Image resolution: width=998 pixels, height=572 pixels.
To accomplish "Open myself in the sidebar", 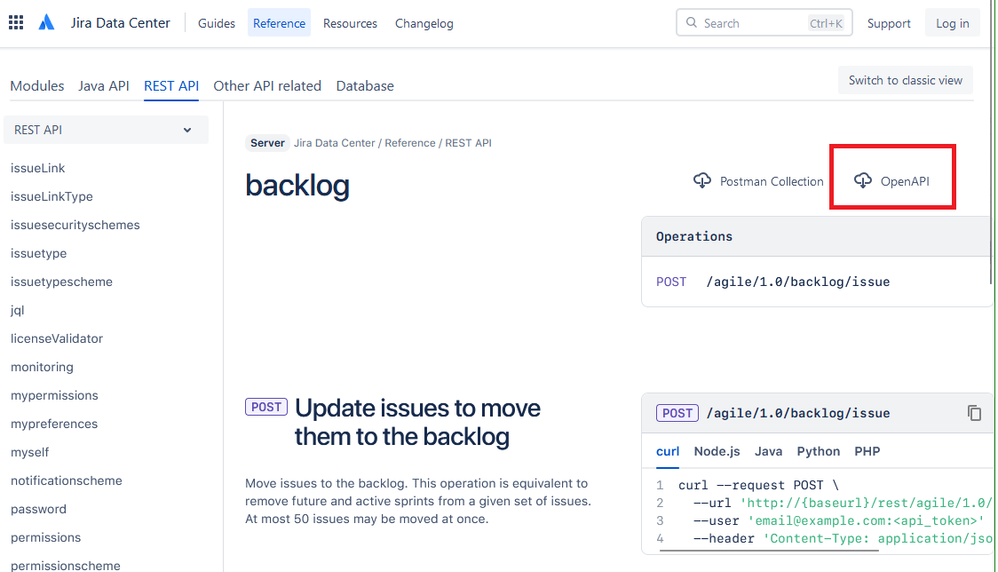I will point(29,452).
